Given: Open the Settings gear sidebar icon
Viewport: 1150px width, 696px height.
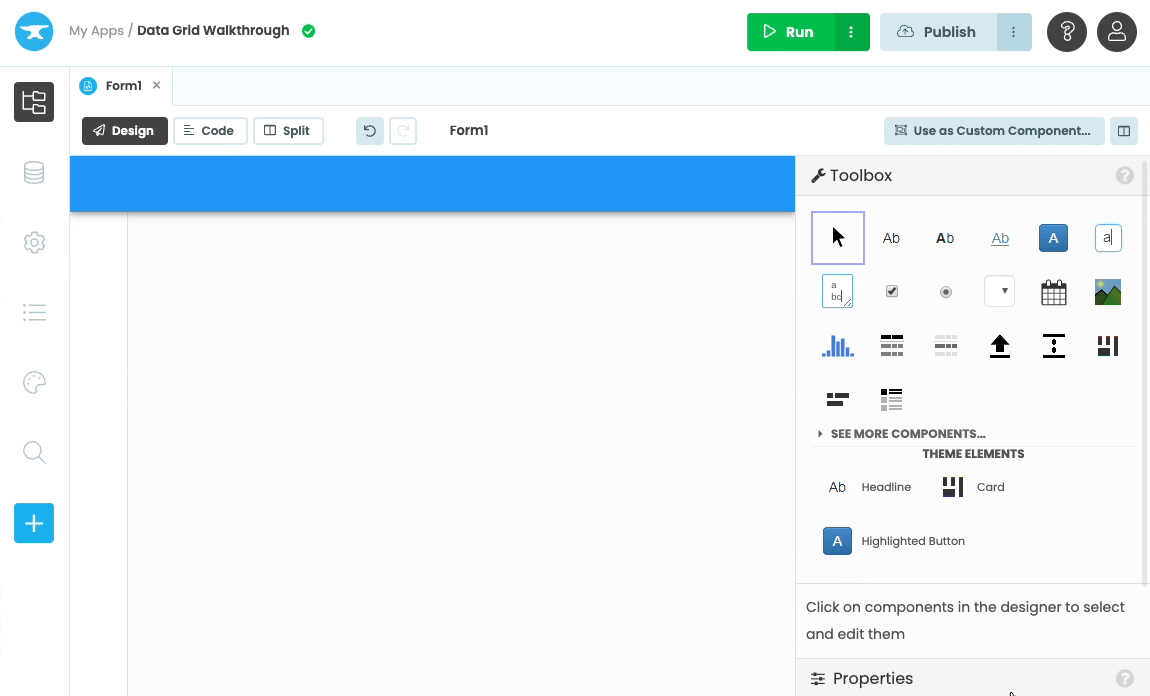Looking at the screenshot, I should click(x=34, y=243).
